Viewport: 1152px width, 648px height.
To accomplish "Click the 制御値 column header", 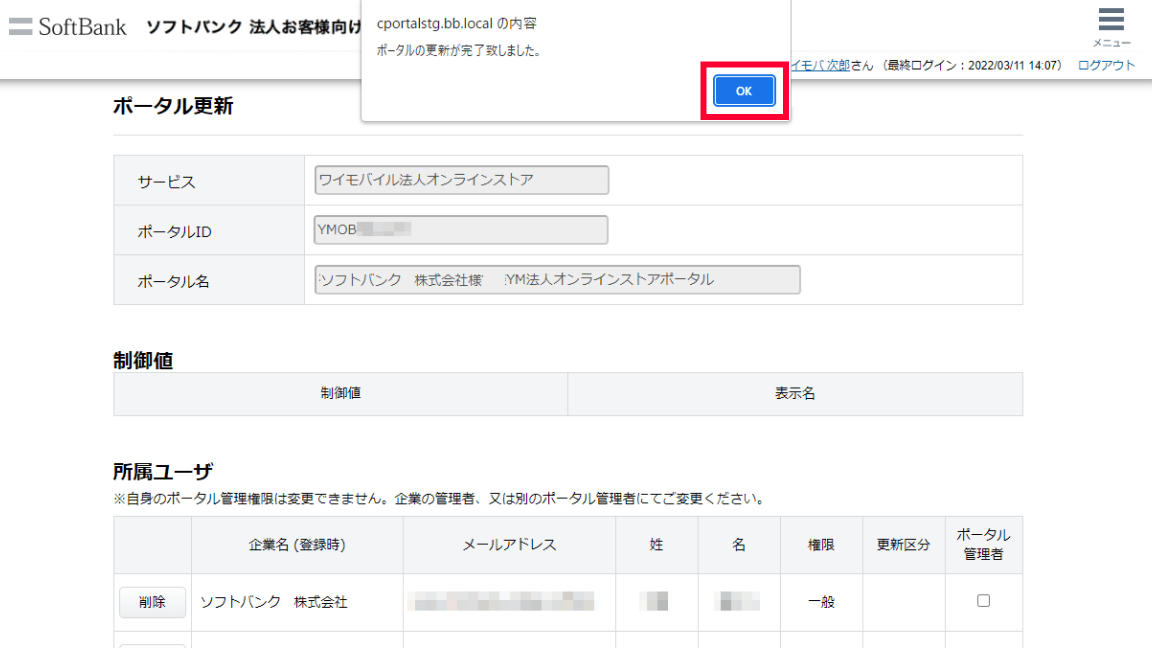I will pos(340,394).
